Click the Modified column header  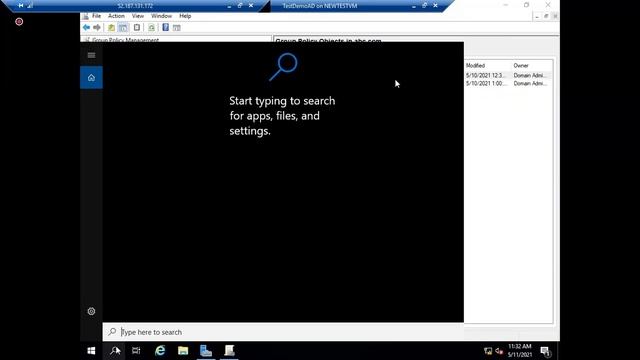(x=475, y=66)
